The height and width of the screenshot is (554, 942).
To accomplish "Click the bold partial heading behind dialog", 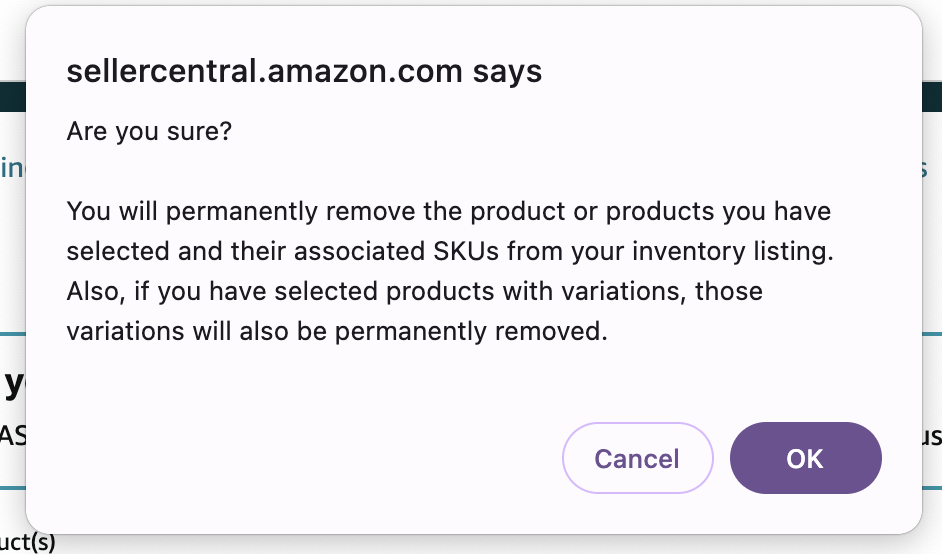I will (x=12, y=384).
